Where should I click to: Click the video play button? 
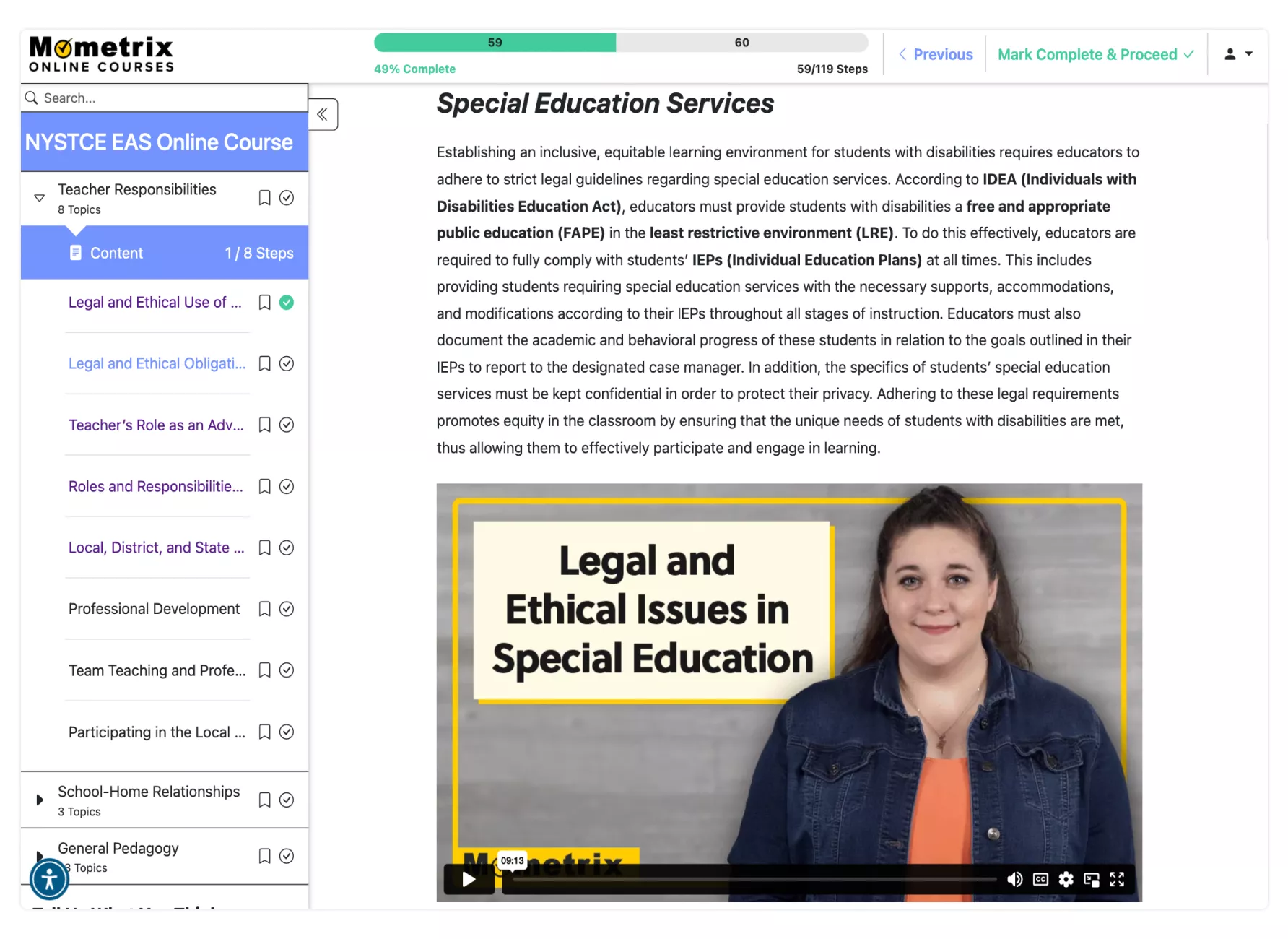(469, 879)
